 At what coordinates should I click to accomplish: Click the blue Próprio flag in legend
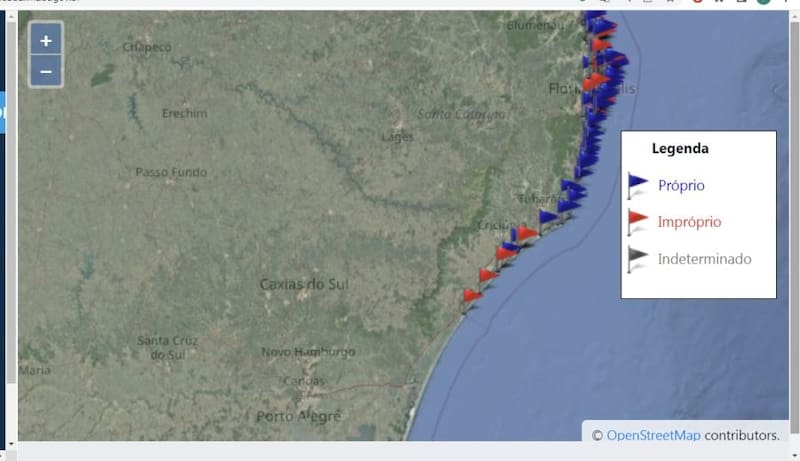pos(637,185)
